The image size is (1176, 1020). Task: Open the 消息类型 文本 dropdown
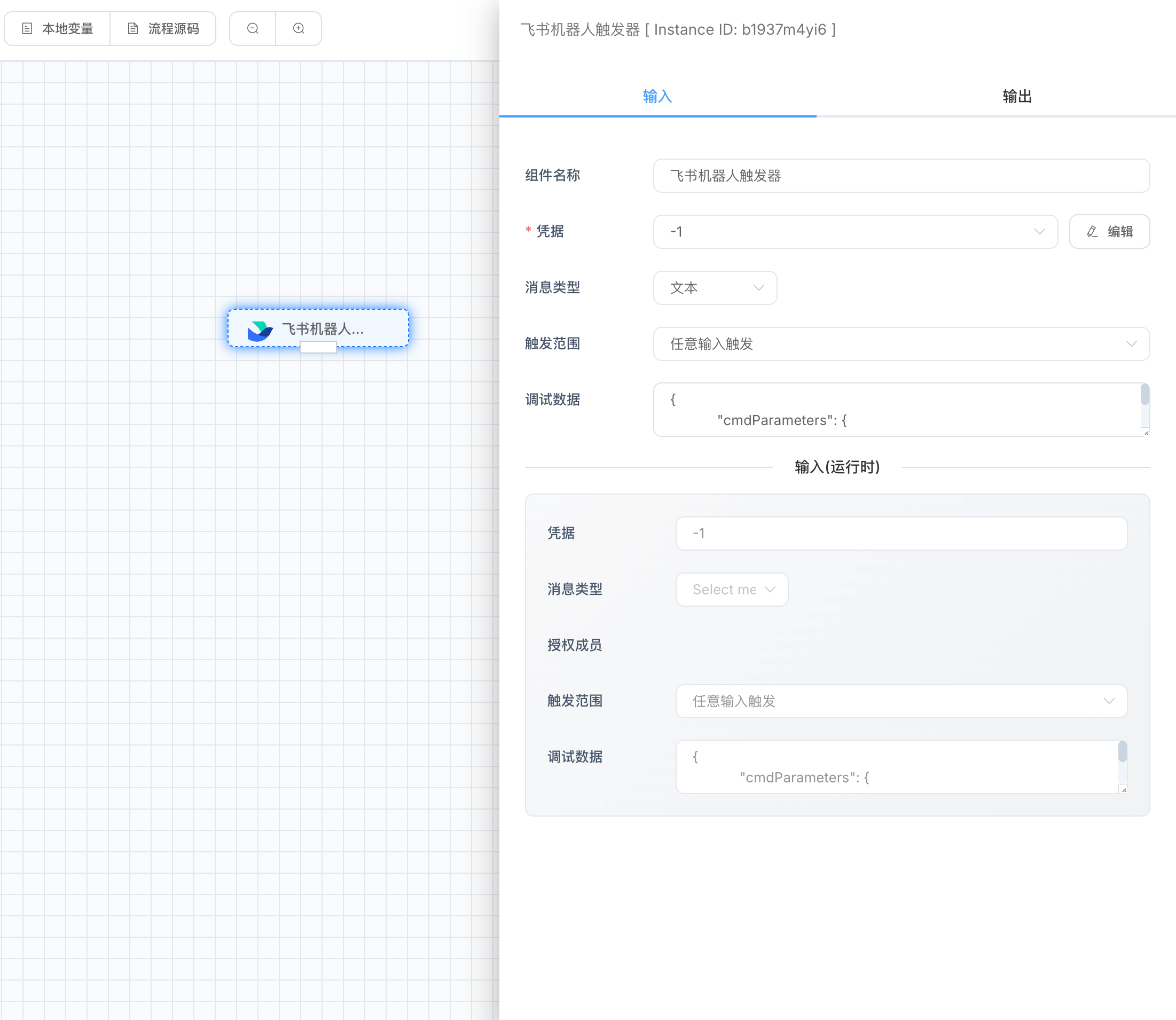[x=715, y=288]
